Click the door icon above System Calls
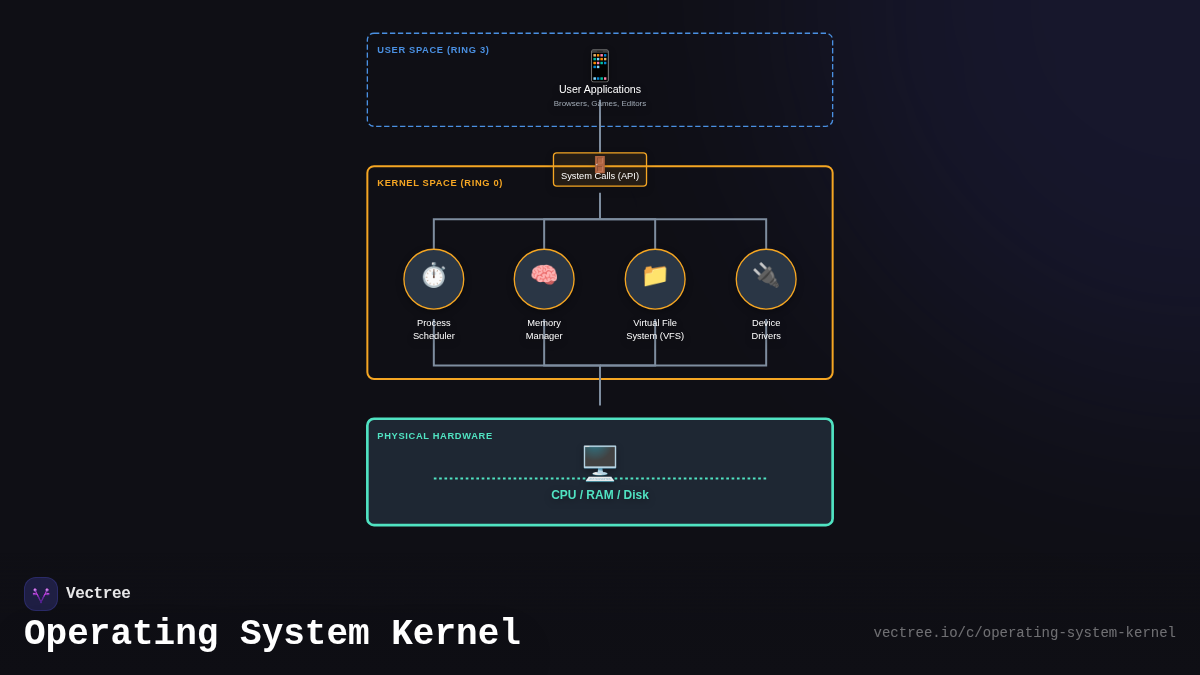The height and width of the screenshot is (675, 1200). tap(600, 163)
